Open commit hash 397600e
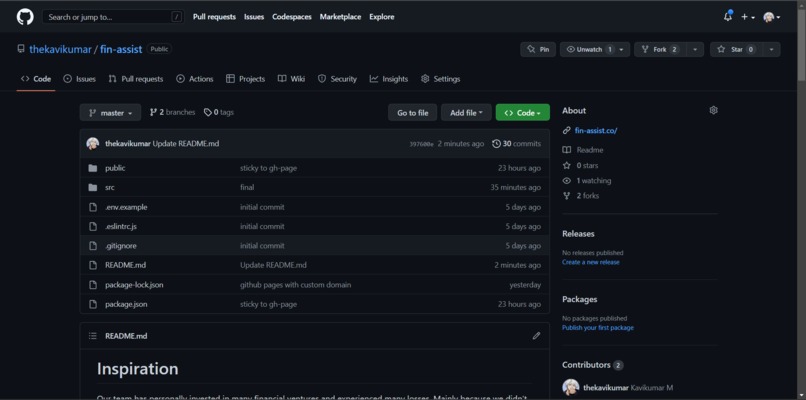This screenshot has height=400, width=806. pyautogui.click(x=421, y=144)
